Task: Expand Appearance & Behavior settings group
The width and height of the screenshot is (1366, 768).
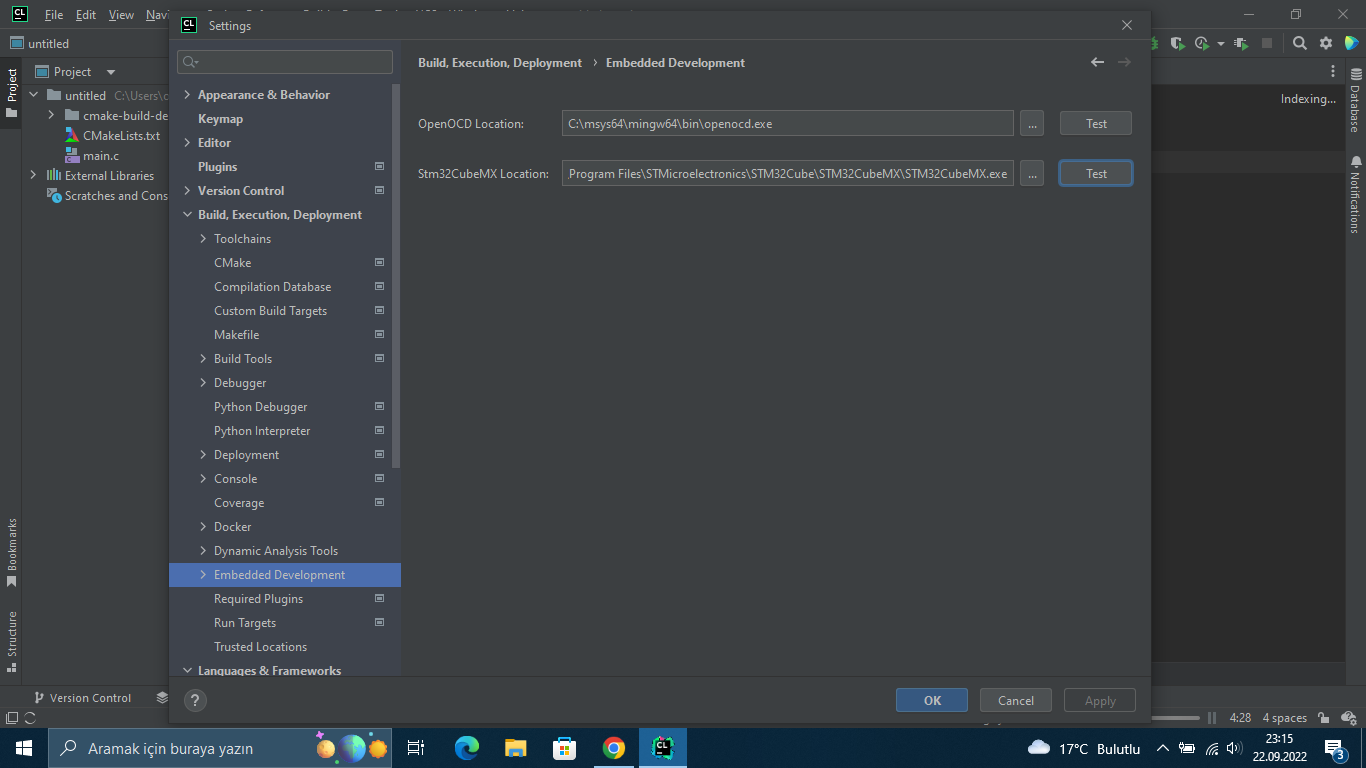Action: [187, 95]
